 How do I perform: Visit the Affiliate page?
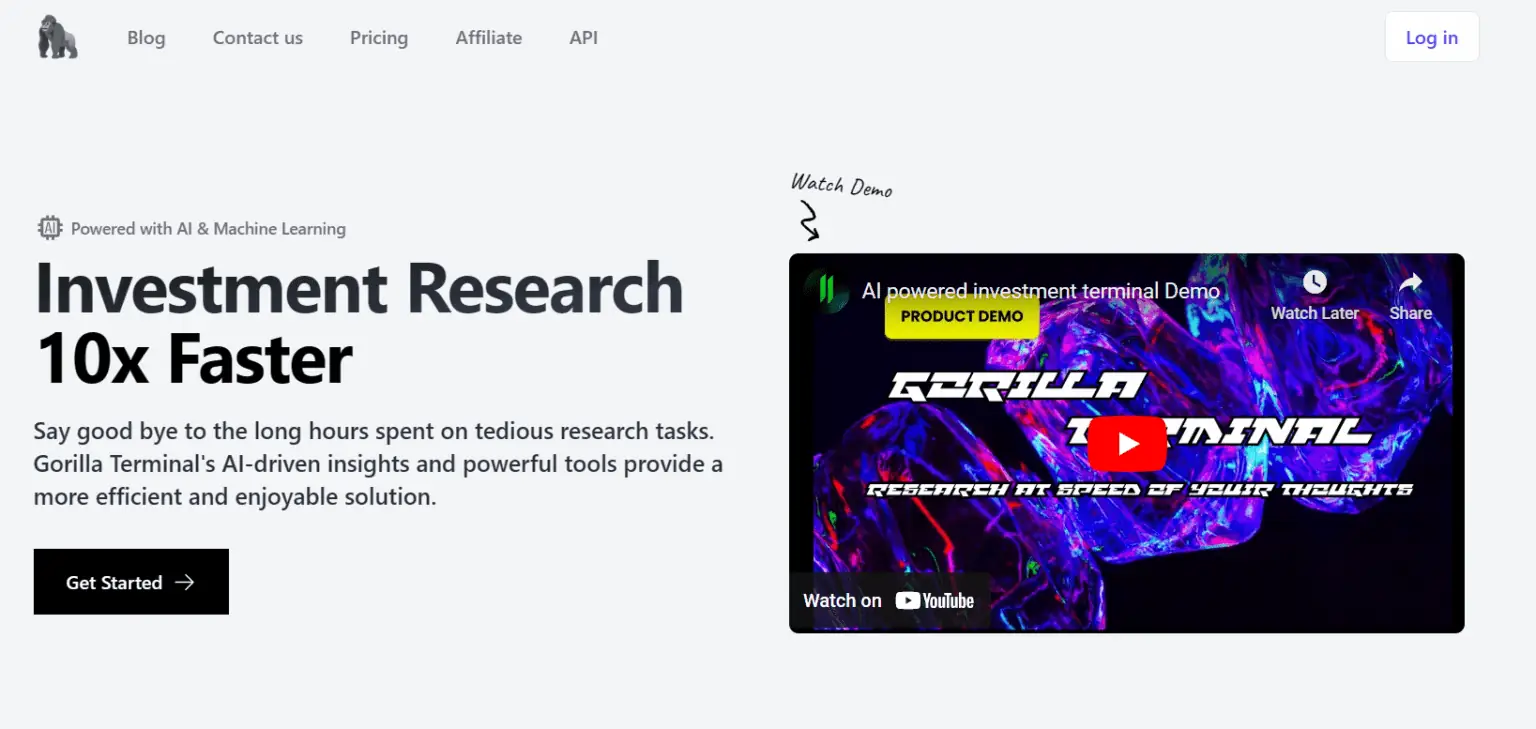489,38
